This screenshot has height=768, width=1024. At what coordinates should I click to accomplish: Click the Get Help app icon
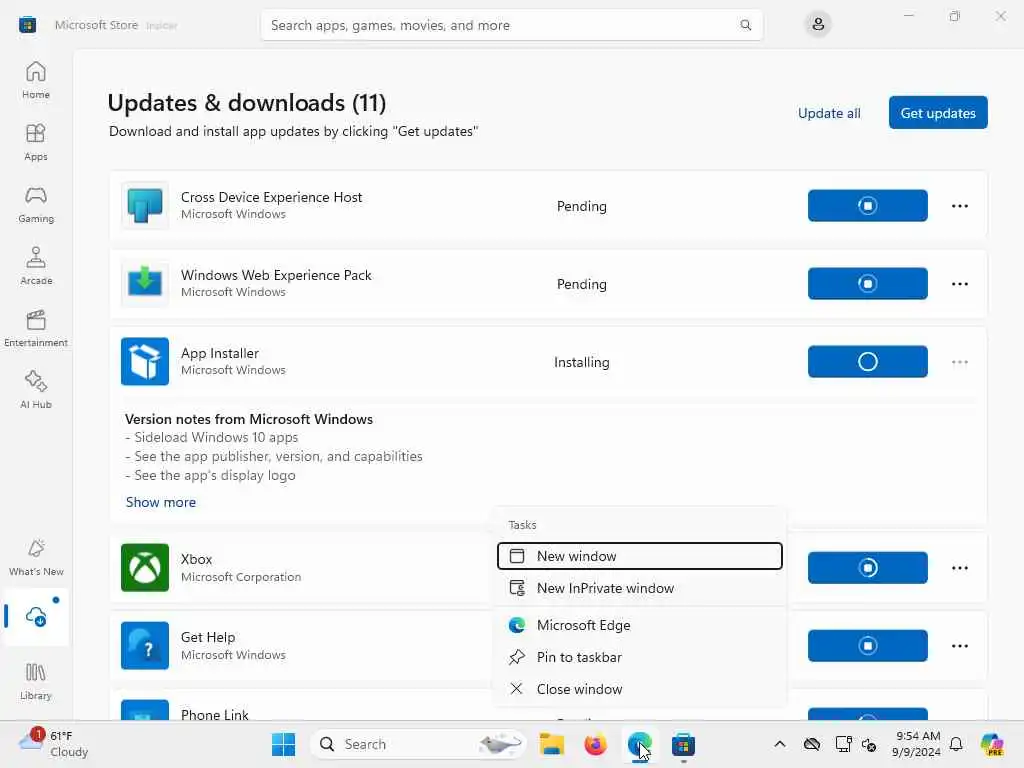[145, 645]
